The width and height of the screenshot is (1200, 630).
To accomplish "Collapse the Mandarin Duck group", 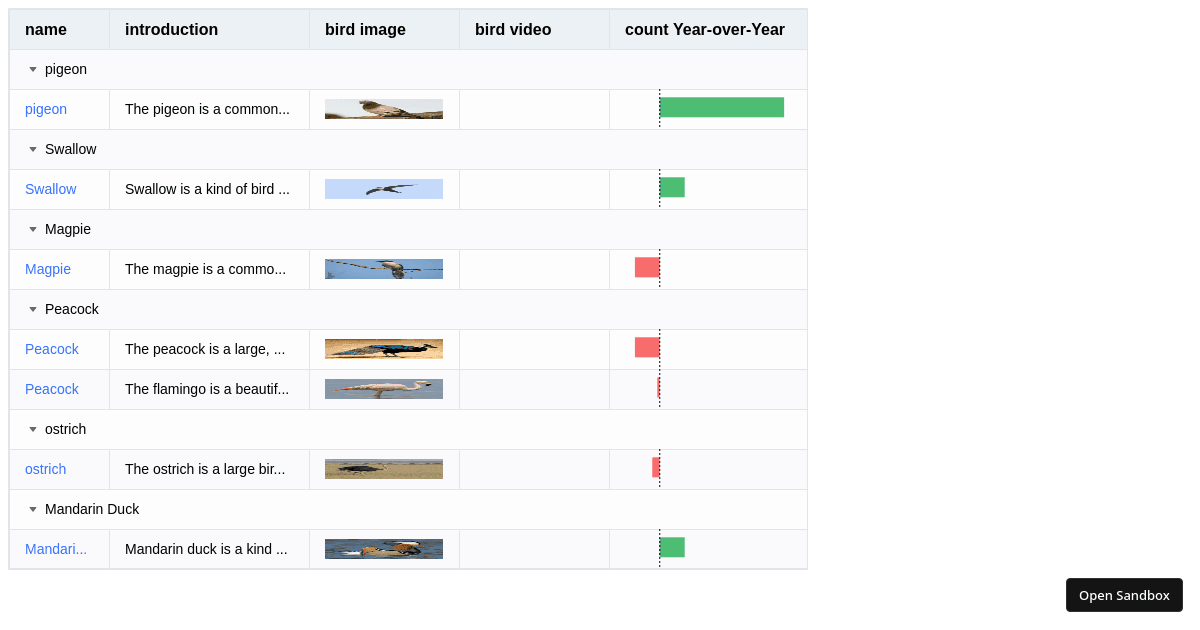I will pos(31,509).
